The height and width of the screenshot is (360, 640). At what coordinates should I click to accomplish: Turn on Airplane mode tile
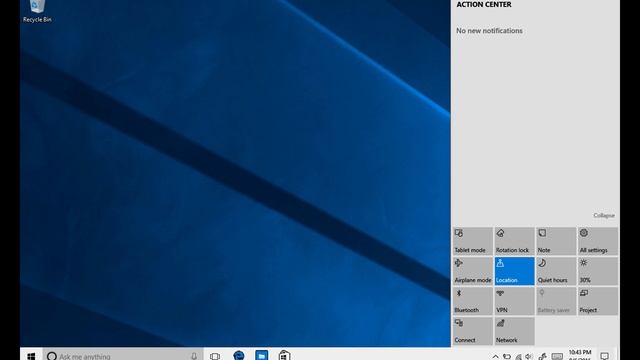click(473, 271)
